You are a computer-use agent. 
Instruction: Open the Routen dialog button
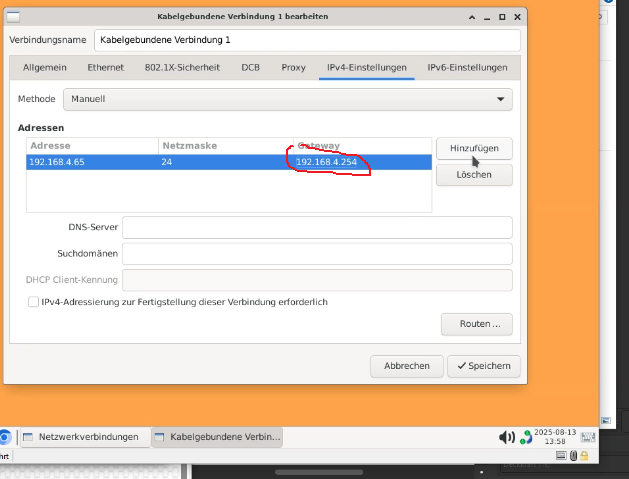(x=476, y=324)
